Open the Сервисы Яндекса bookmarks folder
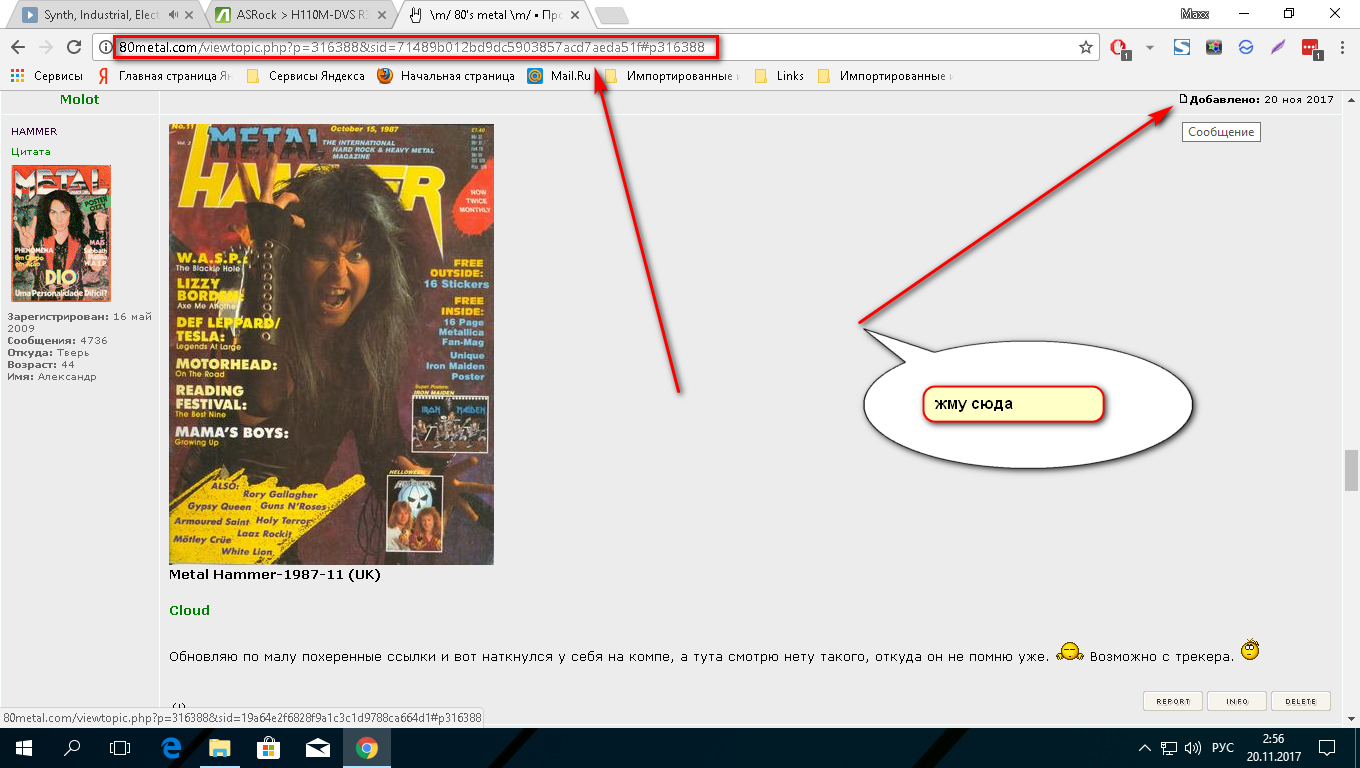Screen dimensions: 1360x768 pos(306,76)
